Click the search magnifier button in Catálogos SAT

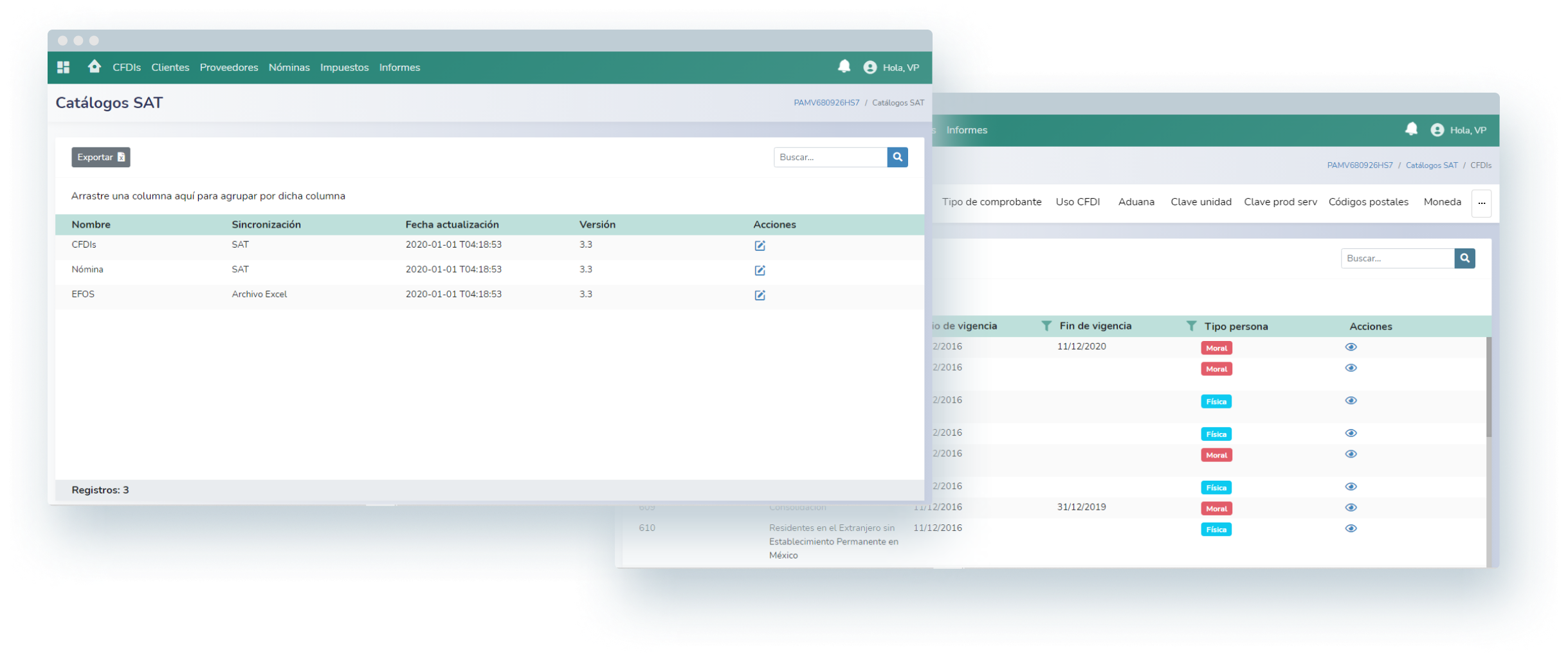897,157
